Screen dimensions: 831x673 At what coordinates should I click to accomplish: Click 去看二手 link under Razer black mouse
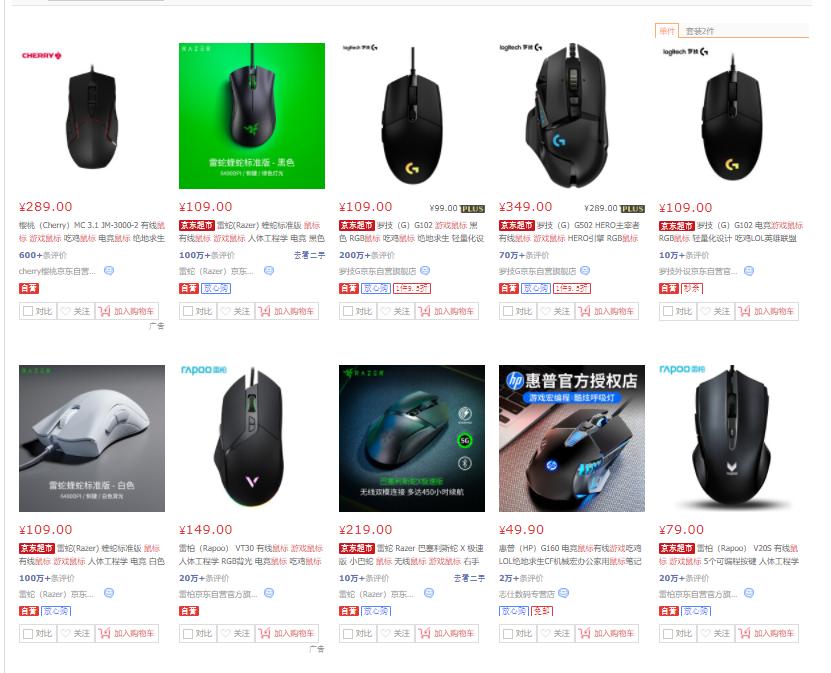(310, 255)
